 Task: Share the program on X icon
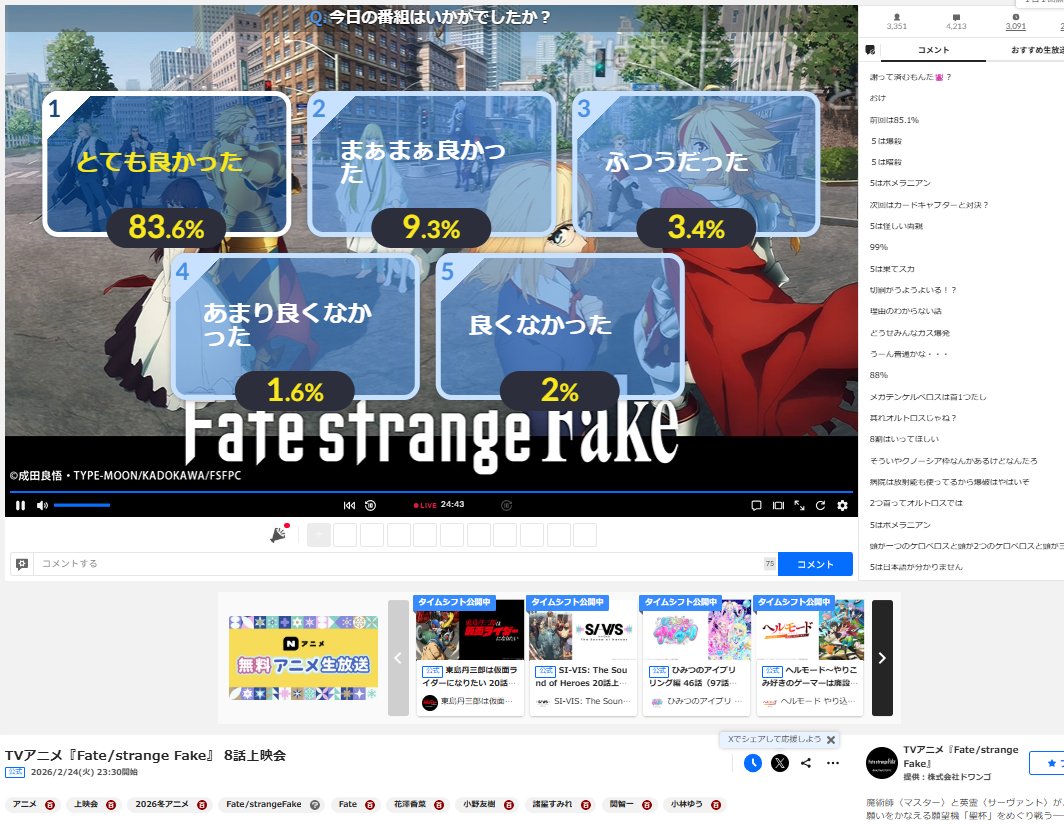pyautogui.click(x=780, y=763)
